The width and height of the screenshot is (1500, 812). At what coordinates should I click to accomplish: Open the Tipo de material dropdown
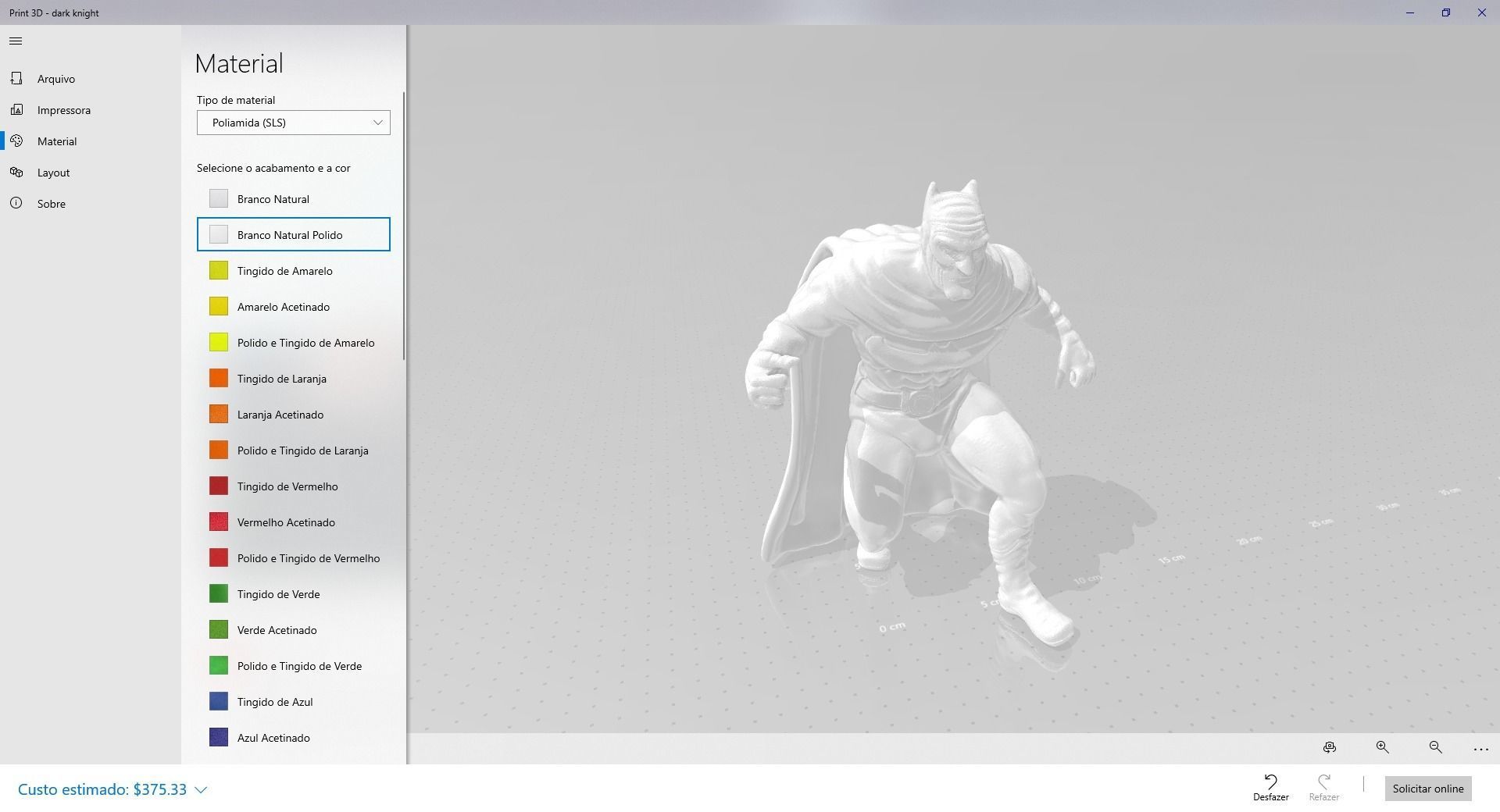click(x=294, y=123)
